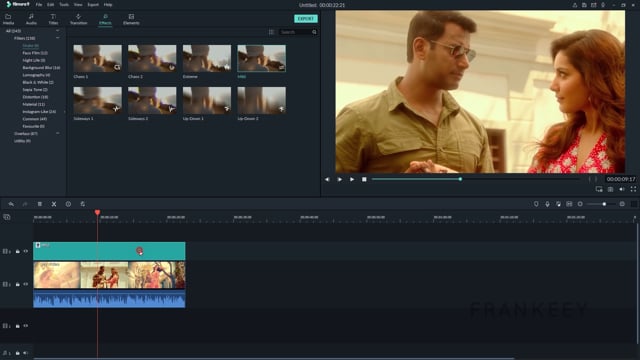Open preview quality and display settings
Image resolution: width=640 pixels, height=360 pixels.
599,189
